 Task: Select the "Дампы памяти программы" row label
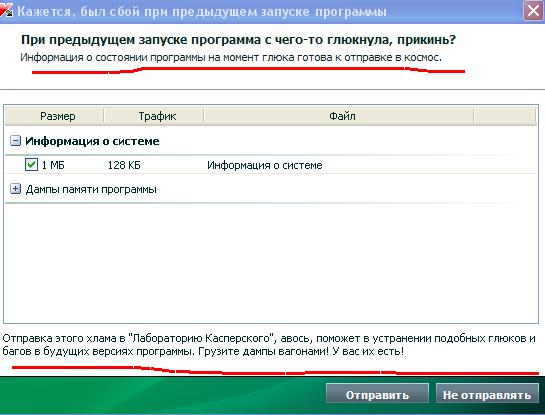(91, 189)
